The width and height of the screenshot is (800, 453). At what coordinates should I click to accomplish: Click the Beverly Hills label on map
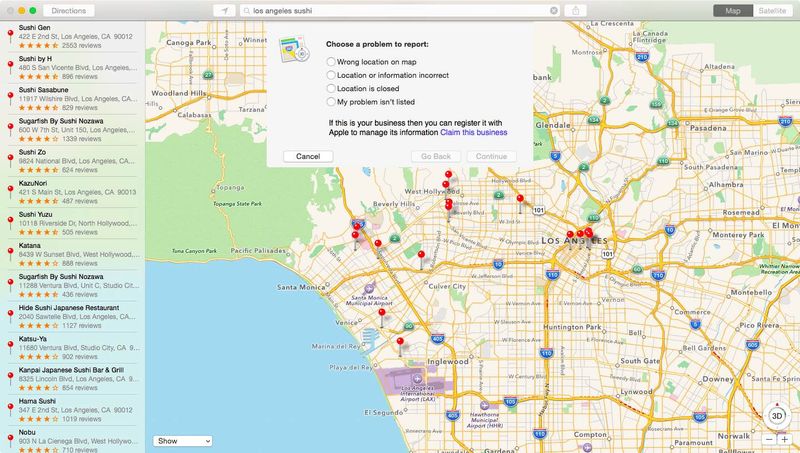[394, 204]
